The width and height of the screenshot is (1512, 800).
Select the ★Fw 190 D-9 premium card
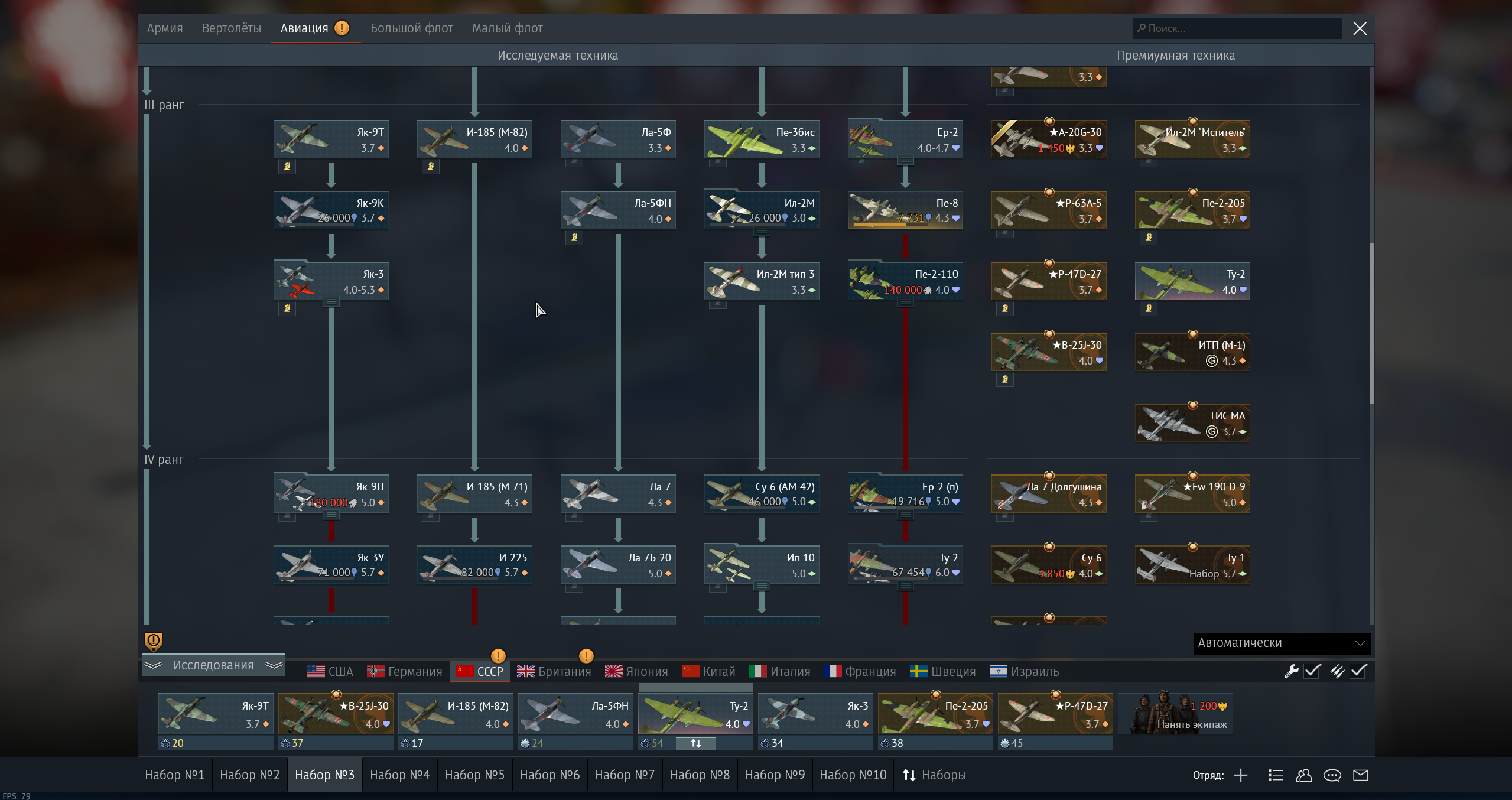point(1192,493)
